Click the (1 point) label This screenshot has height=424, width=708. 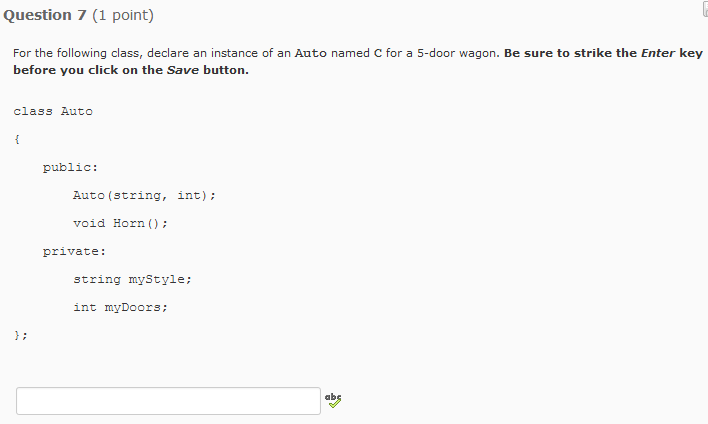(x=124, y=15)
